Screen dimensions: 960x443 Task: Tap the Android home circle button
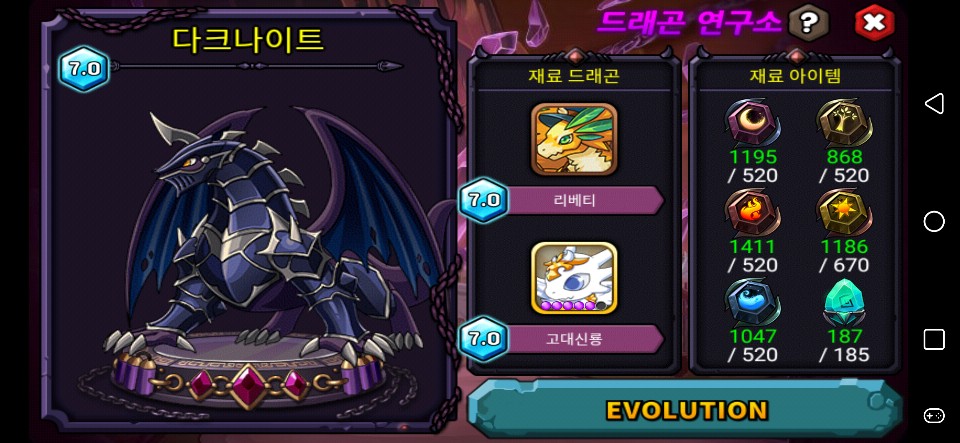[934, 222]
